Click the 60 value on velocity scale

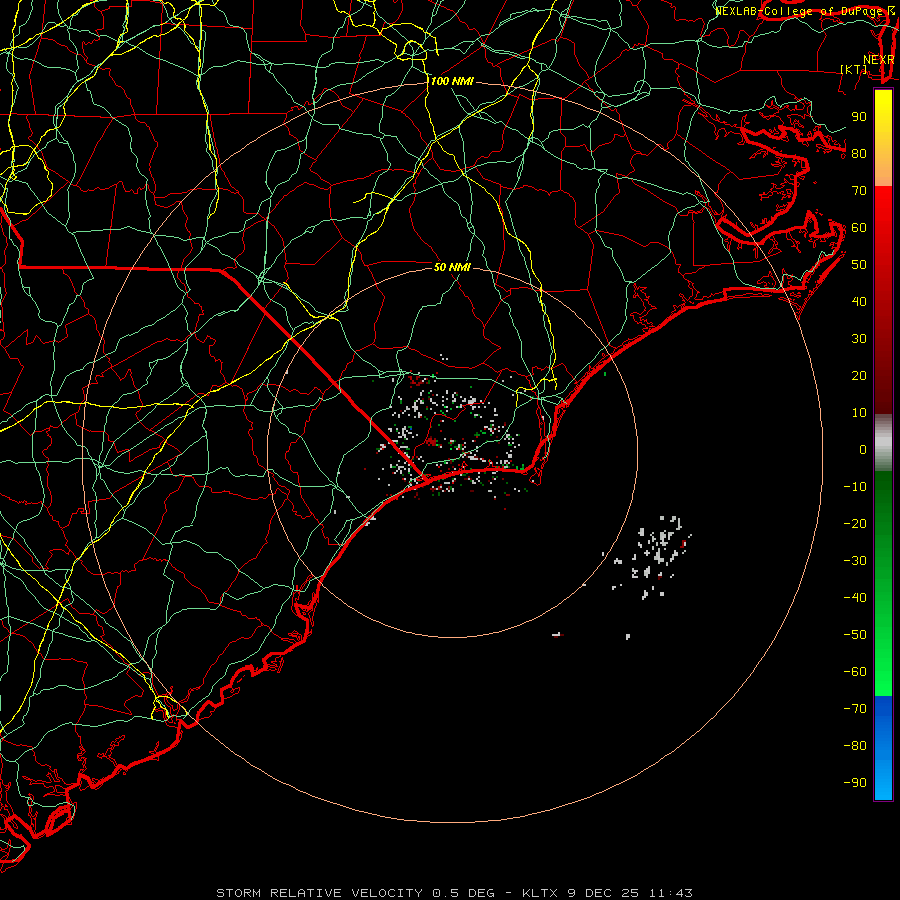(859, 228)
